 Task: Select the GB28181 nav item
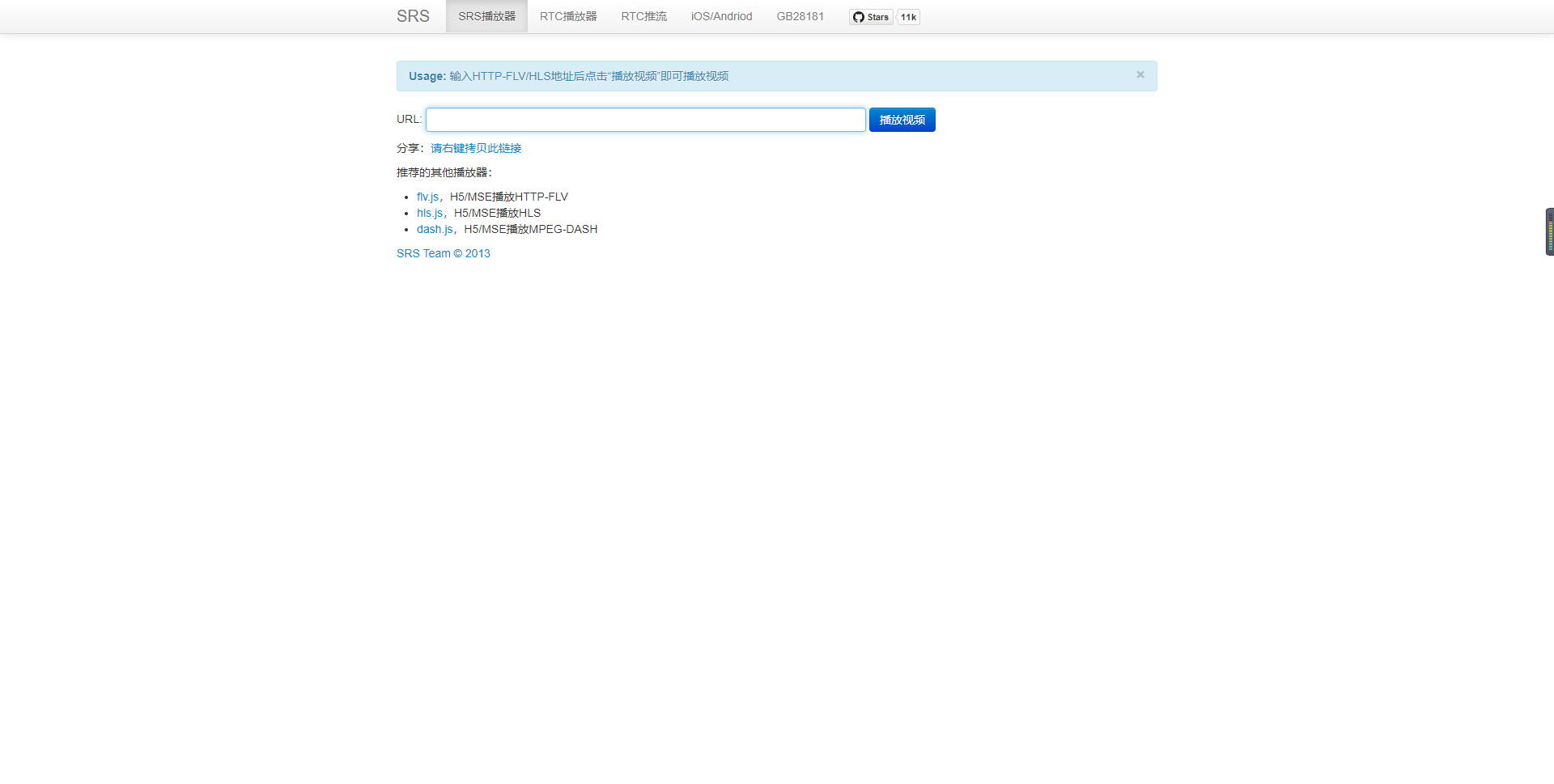[800, 16]
